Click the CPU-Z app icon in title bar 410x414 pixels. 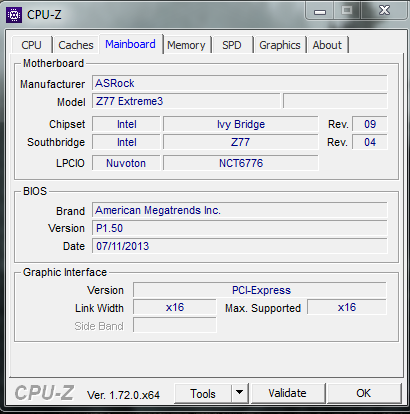tap(14, 15)
